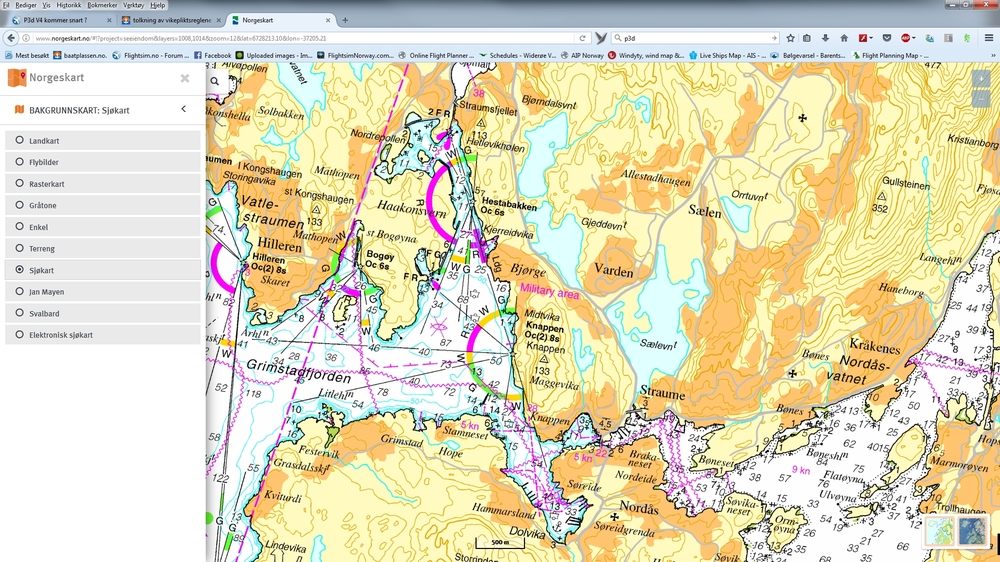Open the Pocket icon
Screen dimensions: 1000x562
[886, 38]
